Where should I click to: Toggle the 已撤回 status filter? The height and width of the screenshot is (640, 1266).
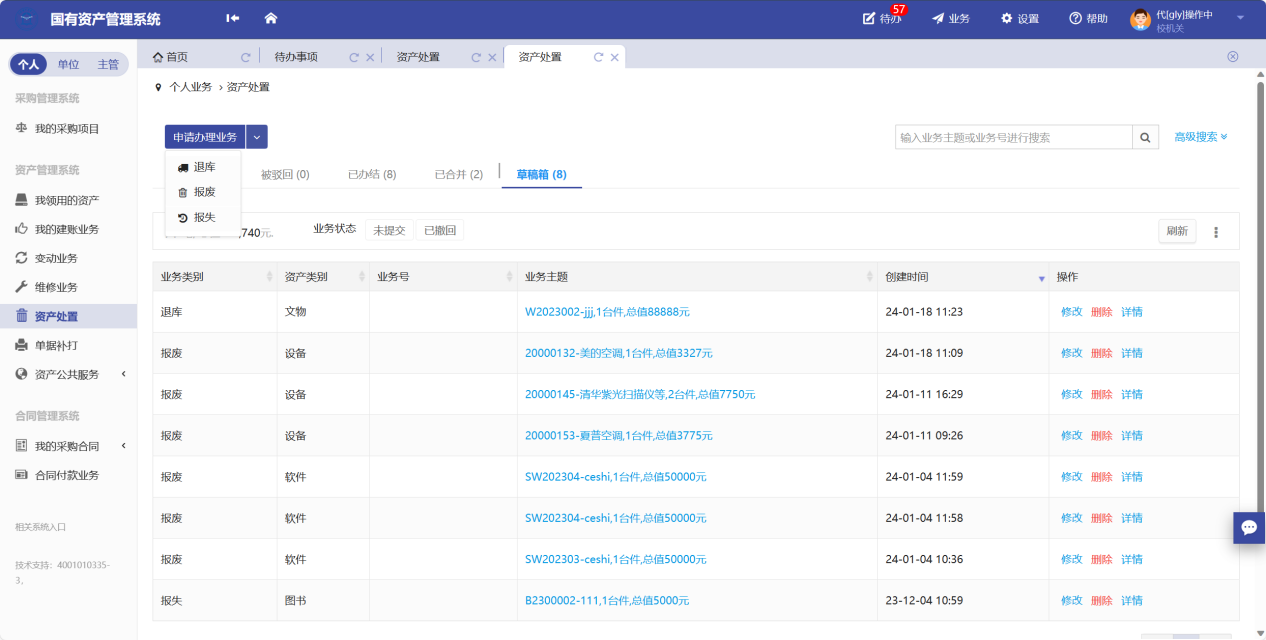click(439, 230)
